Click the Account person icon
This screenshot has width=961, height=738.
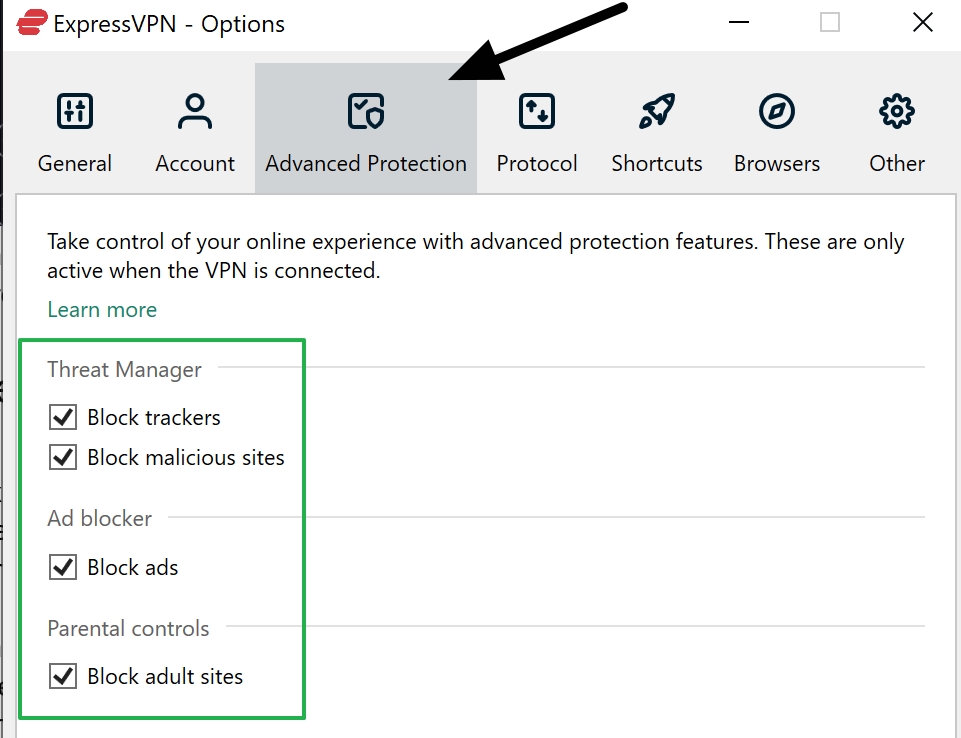(194, 111)
